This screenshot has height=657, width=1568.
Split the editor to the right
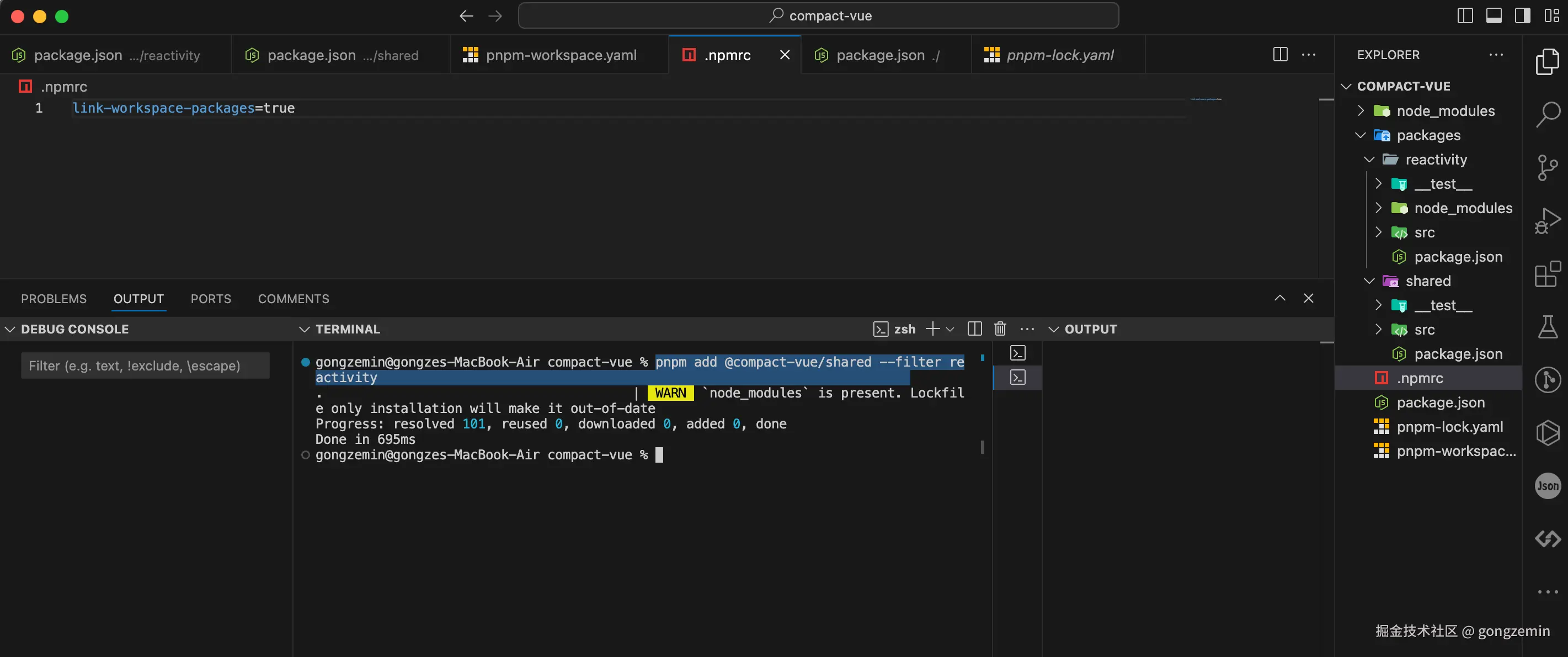coord(1280,55)
